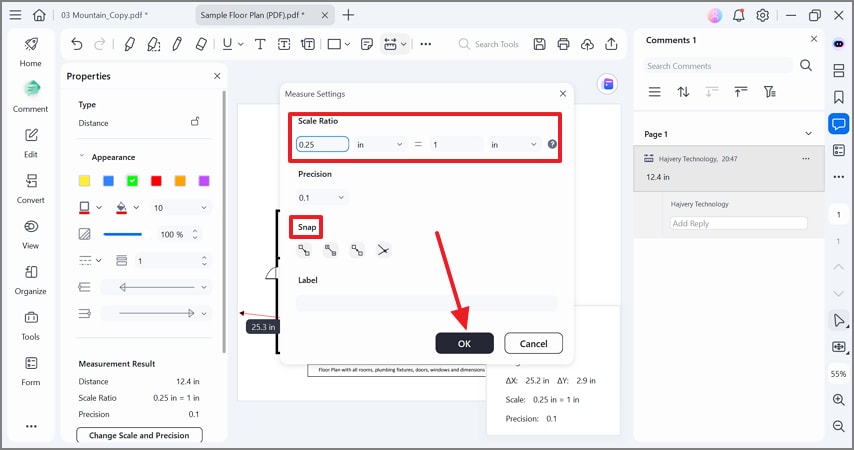The image size is (854, 450).
Task: Undo the last action
Action: (77, 44)
